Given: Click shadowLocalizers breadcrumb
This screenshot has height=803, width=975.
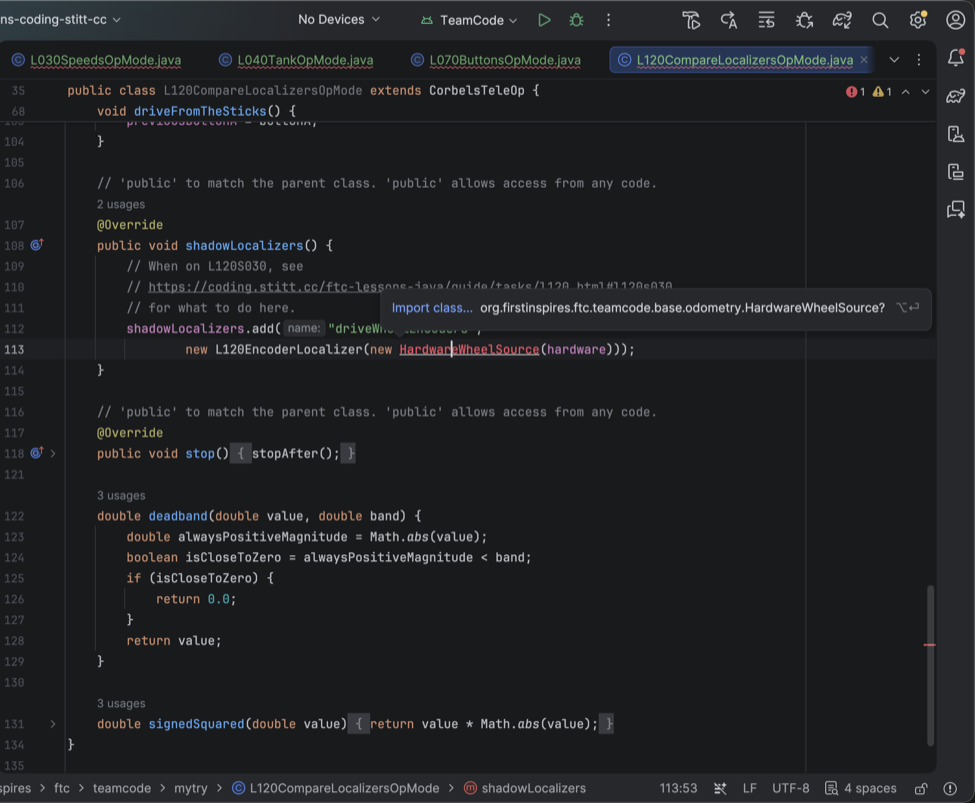Looking at the screenshot, I should (525, 788).
